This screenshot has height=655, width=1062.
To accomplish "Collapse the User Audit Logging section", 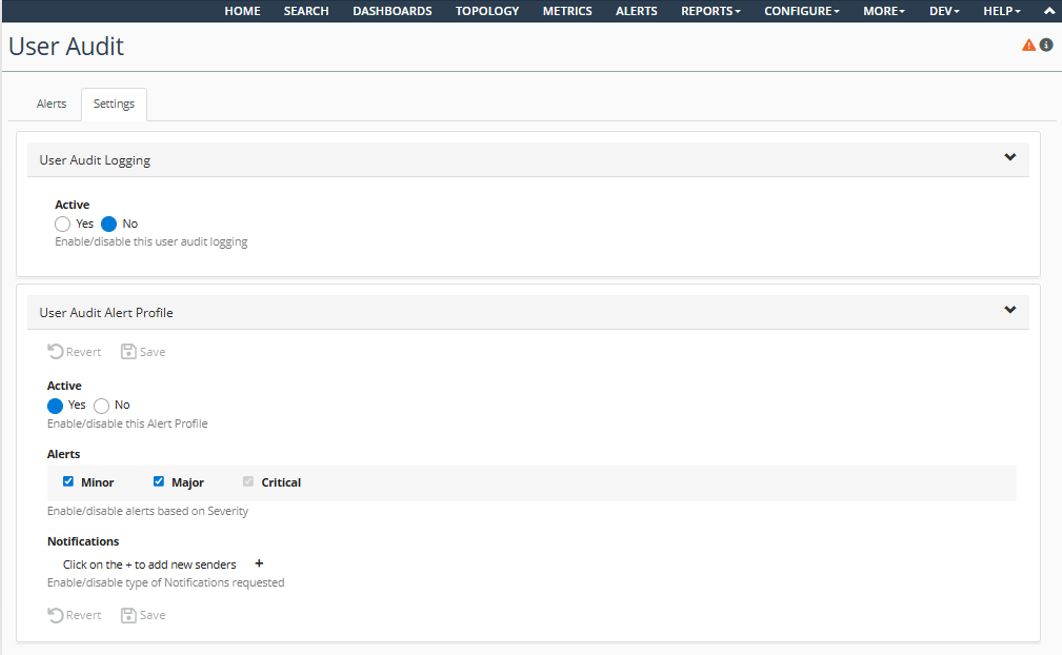I will [1010, 158].
